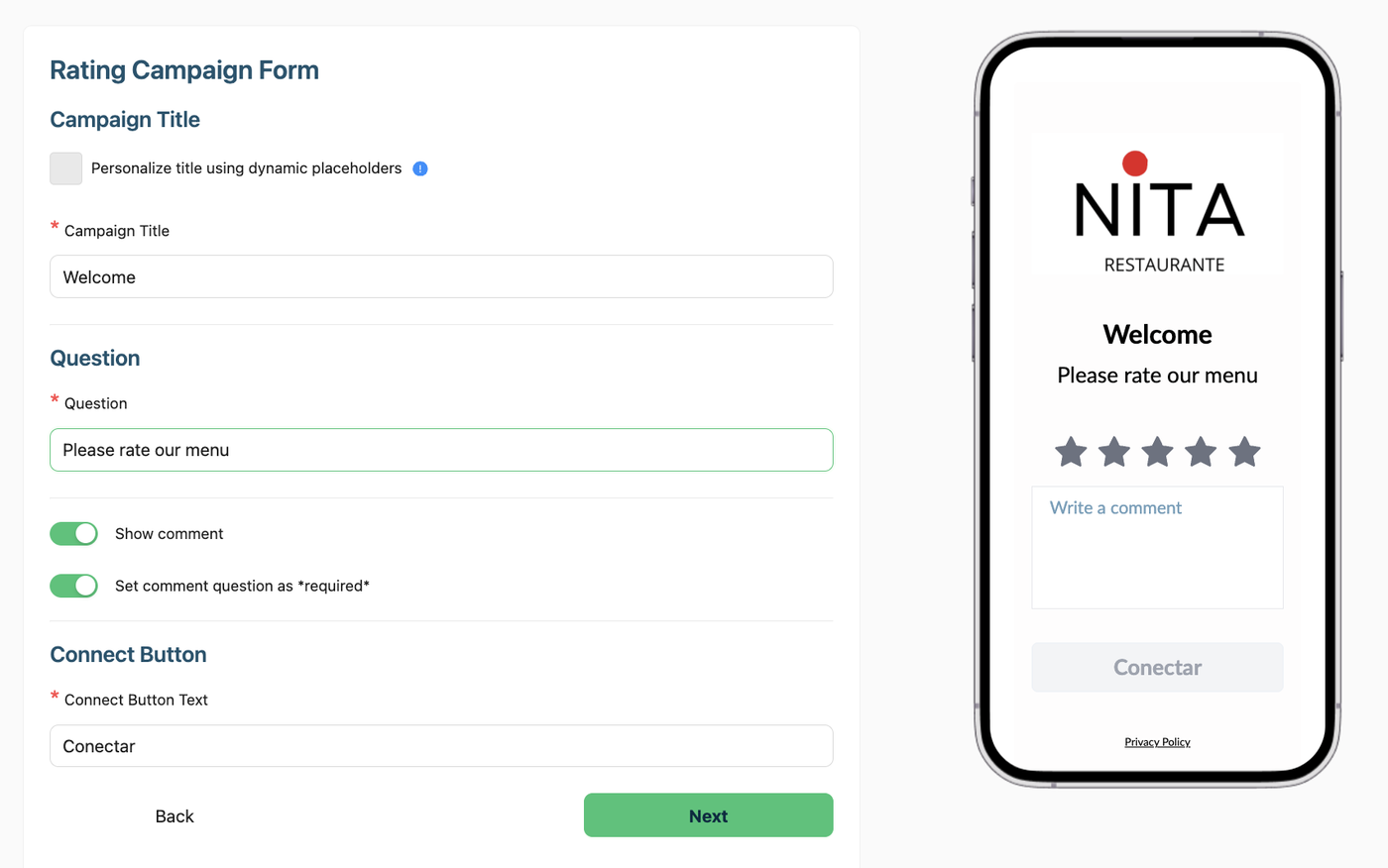Image resolution: width=1388 pixels, height=868 pixels.
Task: Click the Campaign Title input field
Action: [x=441, y=277]
